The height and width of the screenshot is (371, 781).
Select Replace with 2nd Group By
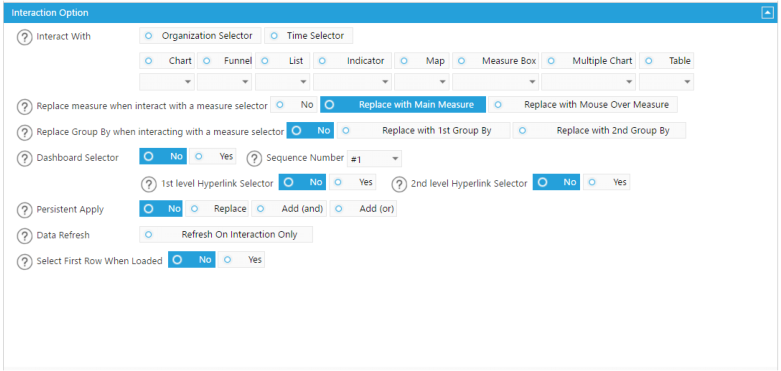coord(599,130)
